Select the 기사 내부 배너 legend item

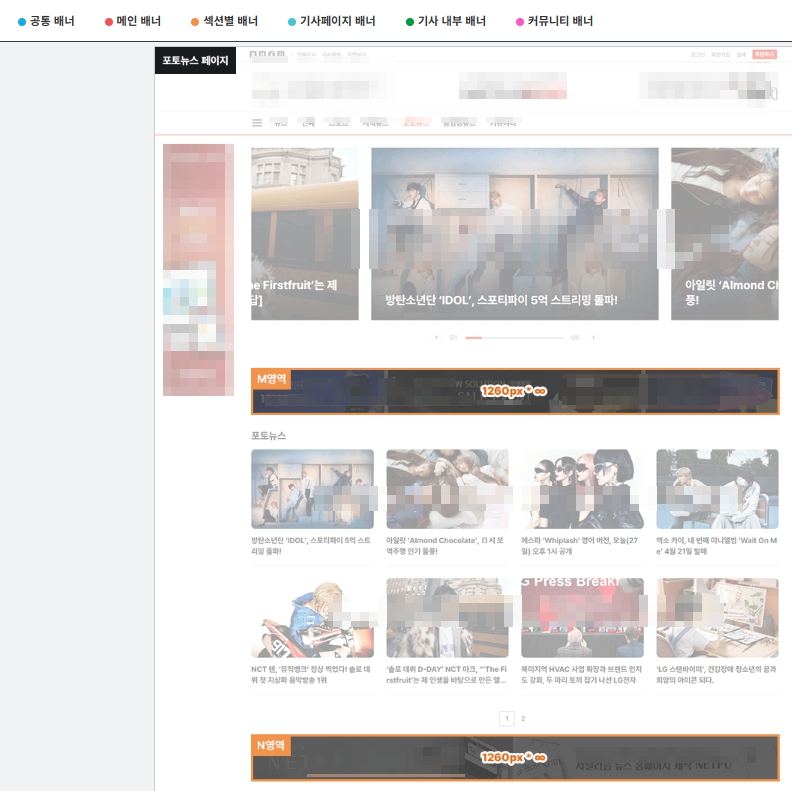(446, 21)
